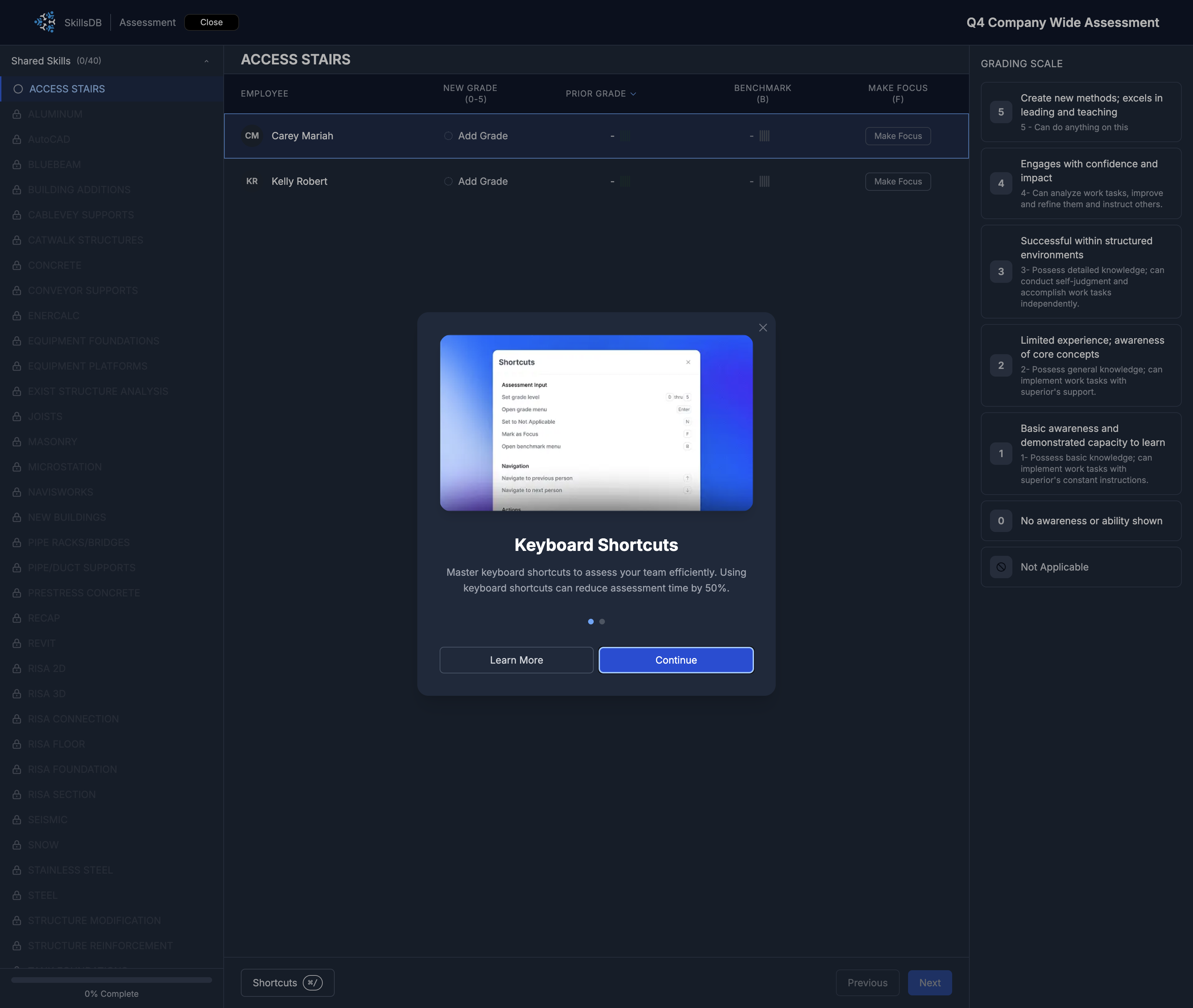The image size is (1193, 1008).
Task: Click 'No awareness or ability shown' text
Action: [1091, 521]
